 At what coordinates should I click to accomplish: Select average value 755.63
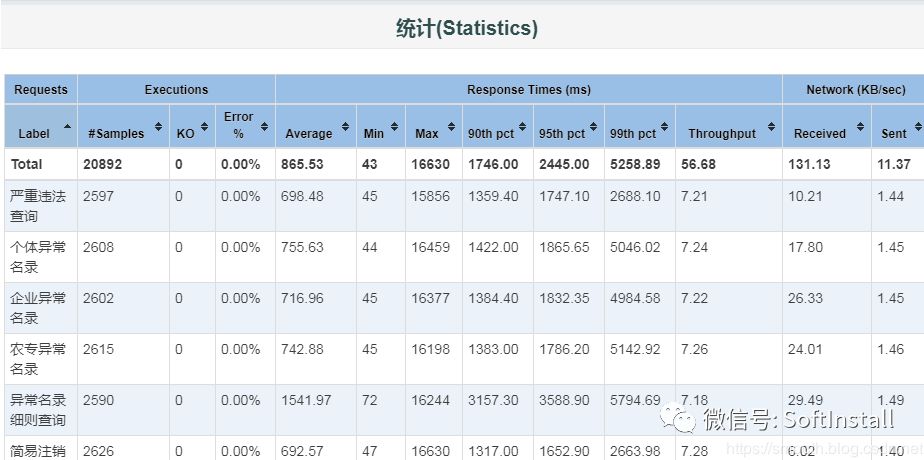pos(302,247)
